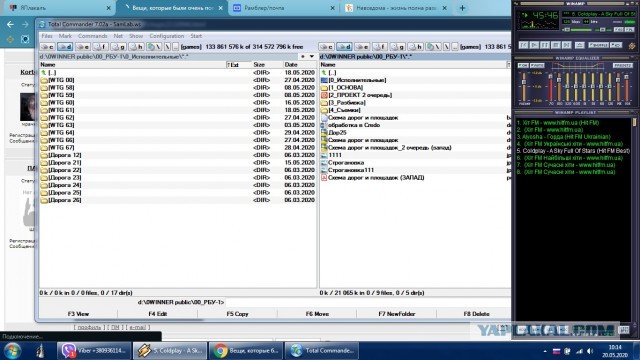Toggle equalizer AUTO button
The height and width of the screenshot is (360, 640).
pyautogui.click(x=537, y=65)
